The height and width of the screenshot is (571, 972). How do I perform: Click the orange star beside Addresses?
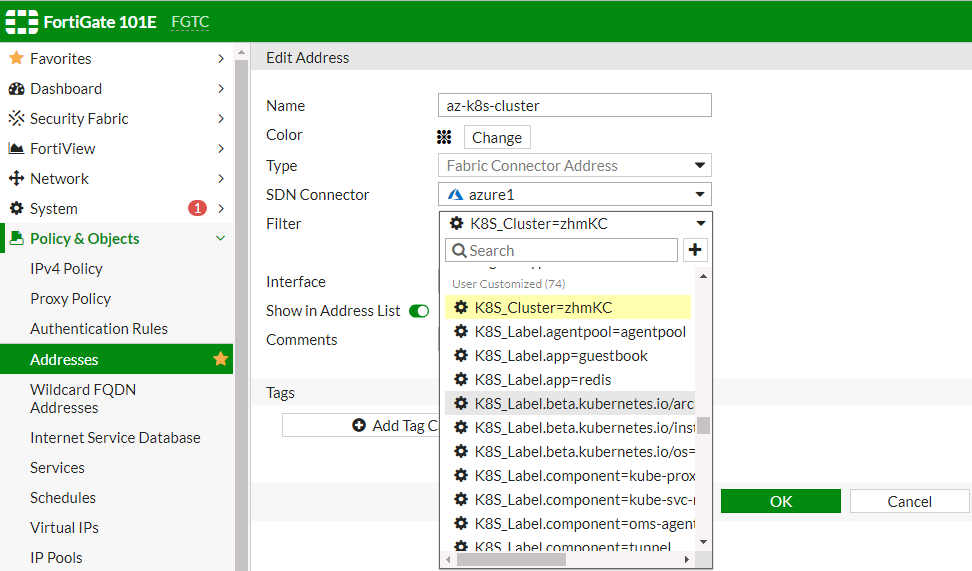click(x=220, y=359)
